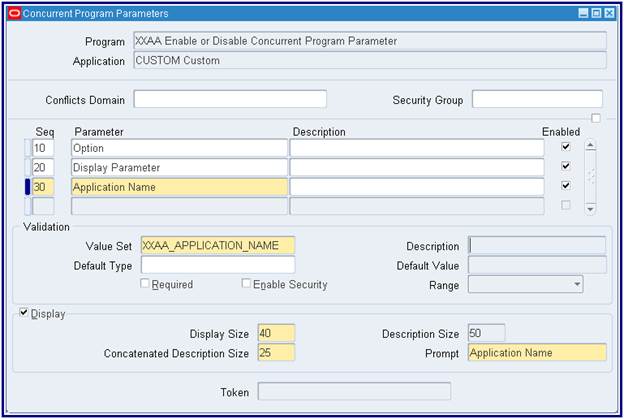Uncheck Enabled for the Option parameter
Image resolution: width=624 pixels, height=419 pixels.
click(x=566, y=146)
